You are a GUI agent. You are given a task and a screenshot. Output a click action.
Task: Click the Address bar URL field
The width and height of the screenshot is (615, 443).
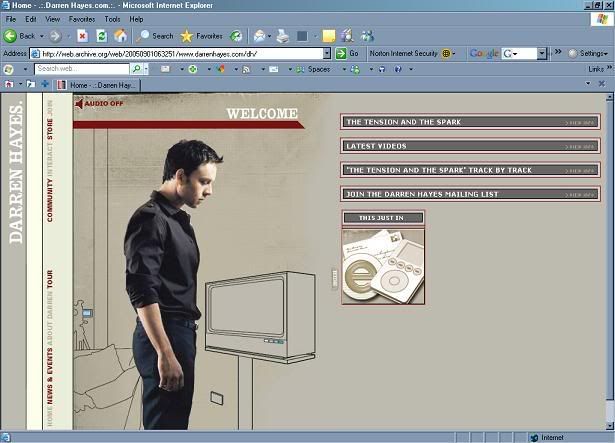180,53
